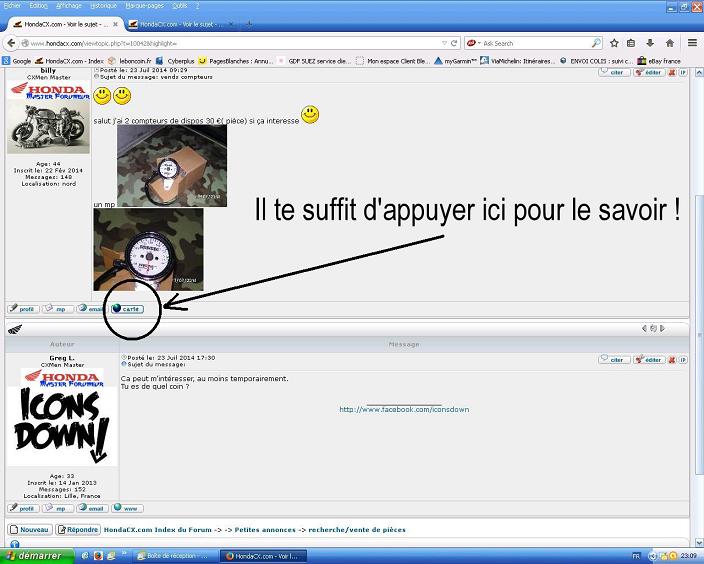Open the Outils menu

180,6
